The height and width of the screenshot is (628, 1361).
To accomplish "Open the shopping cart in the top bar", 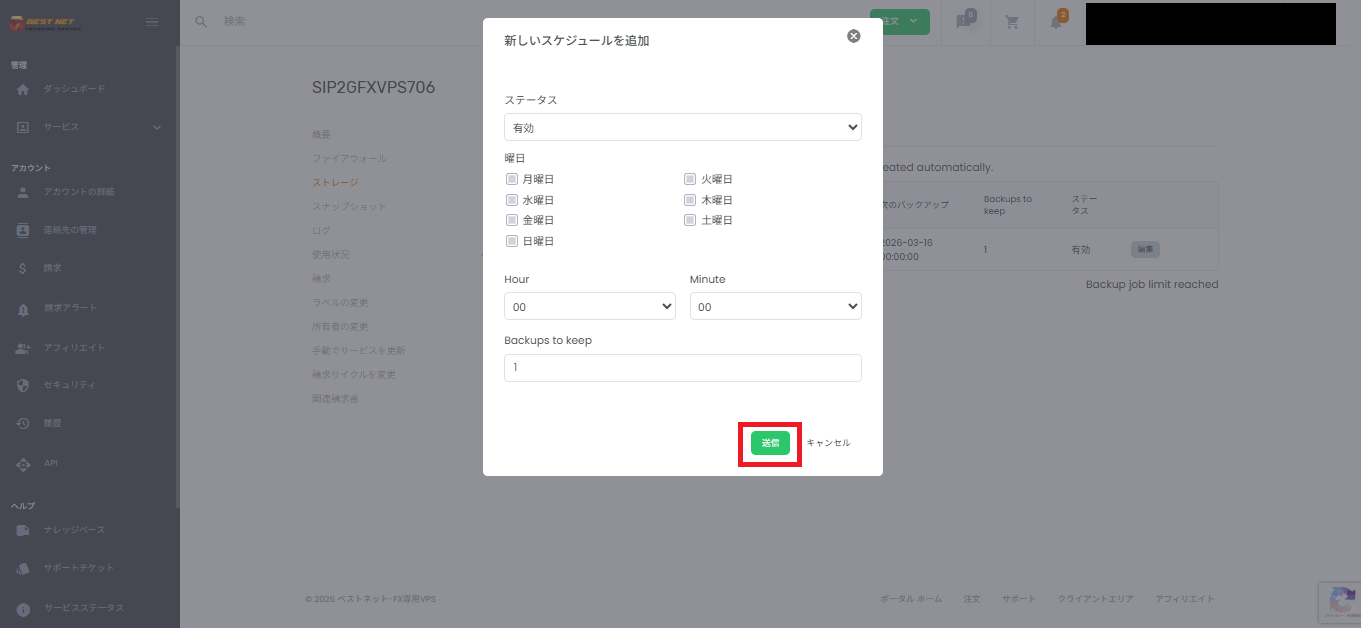I will pyautogui.click(x=1011, y=21).
